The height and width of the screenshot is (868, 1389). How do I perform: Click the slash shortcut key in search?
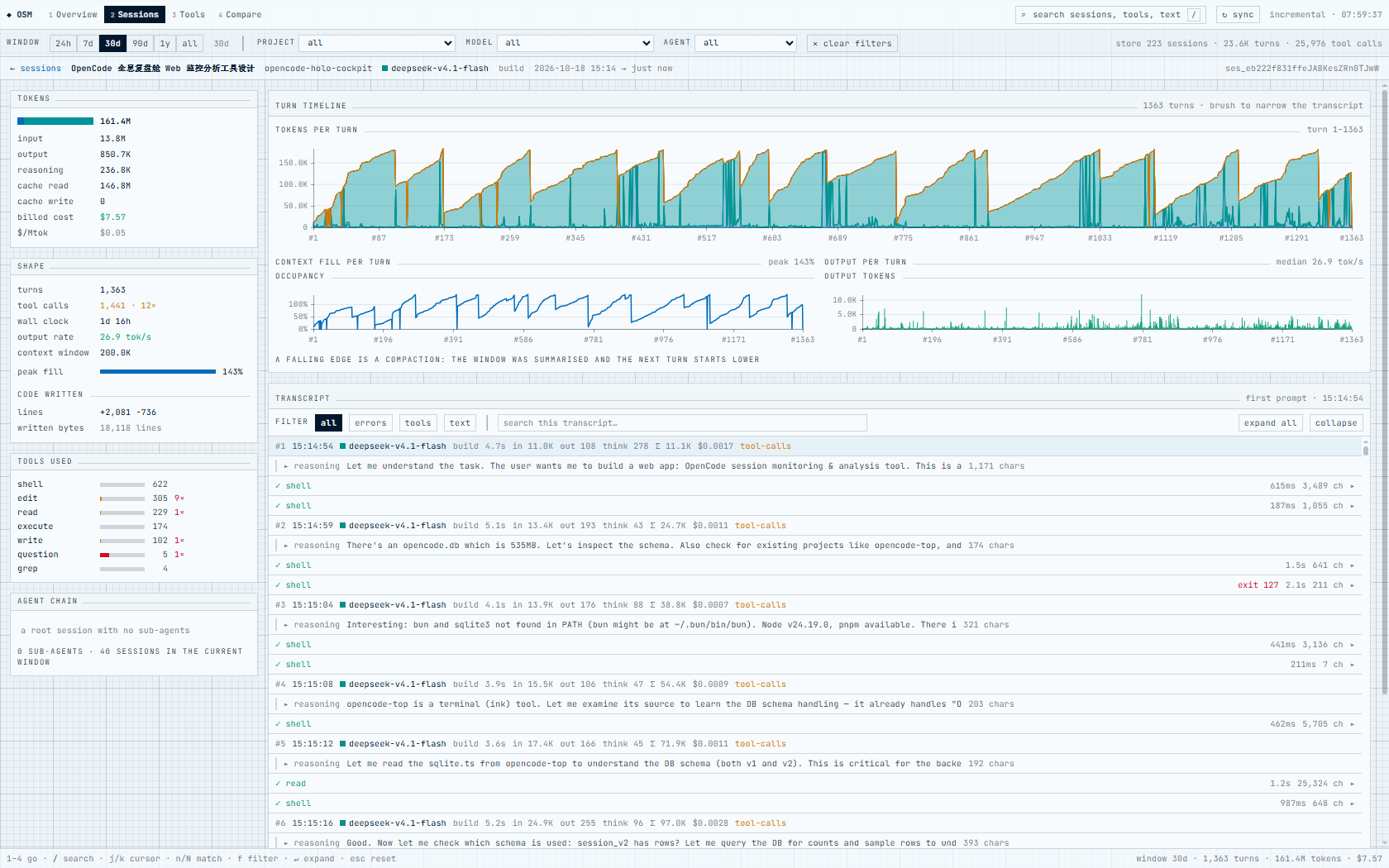click(x=1194, y=15)
